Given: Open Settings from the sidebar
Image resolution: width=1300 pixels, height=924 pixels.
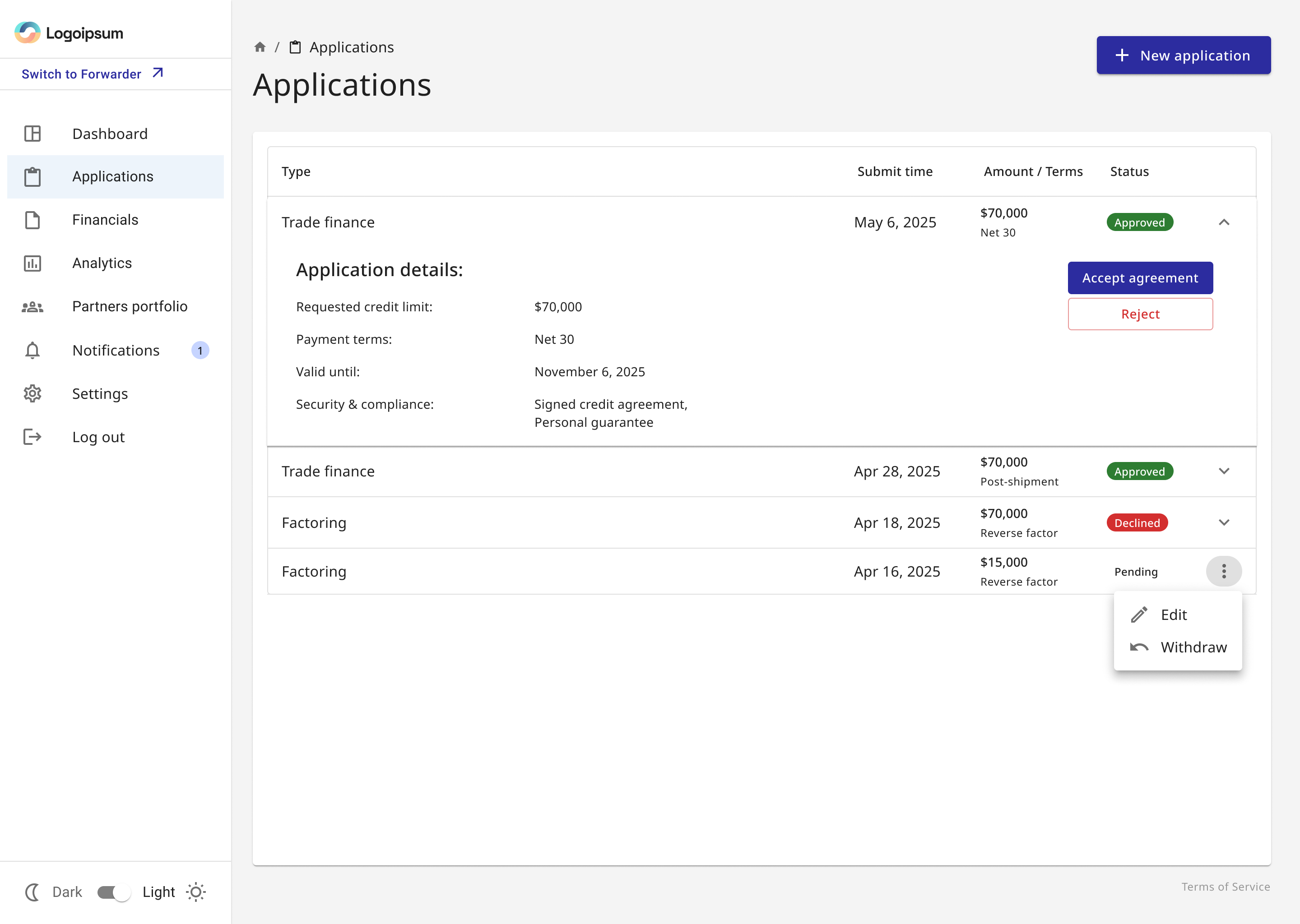Looking at the screenshot, I should click(x=116, y=394).
